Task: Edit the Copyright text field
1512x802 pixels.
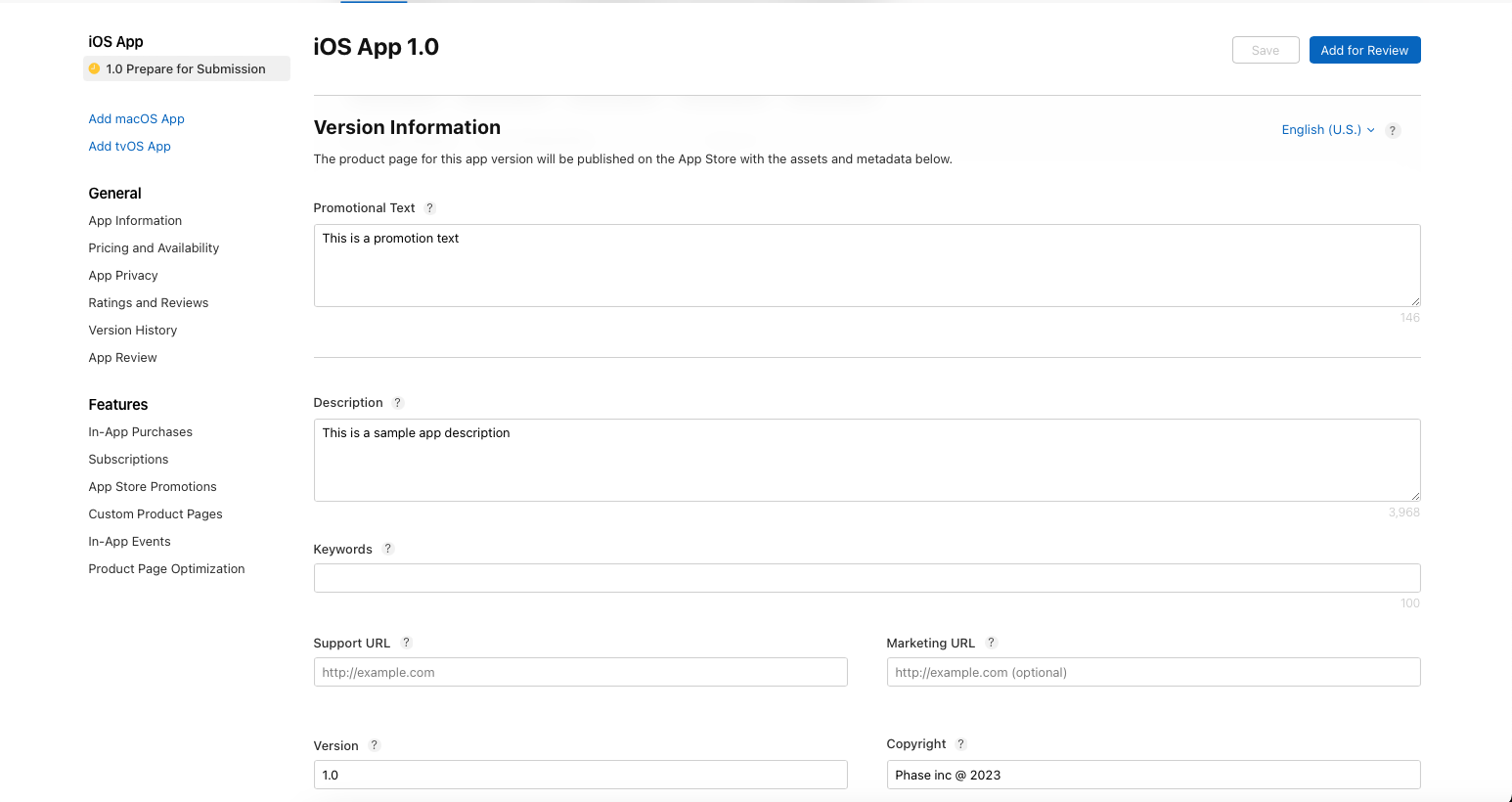Action: [x=1153, y=775]
